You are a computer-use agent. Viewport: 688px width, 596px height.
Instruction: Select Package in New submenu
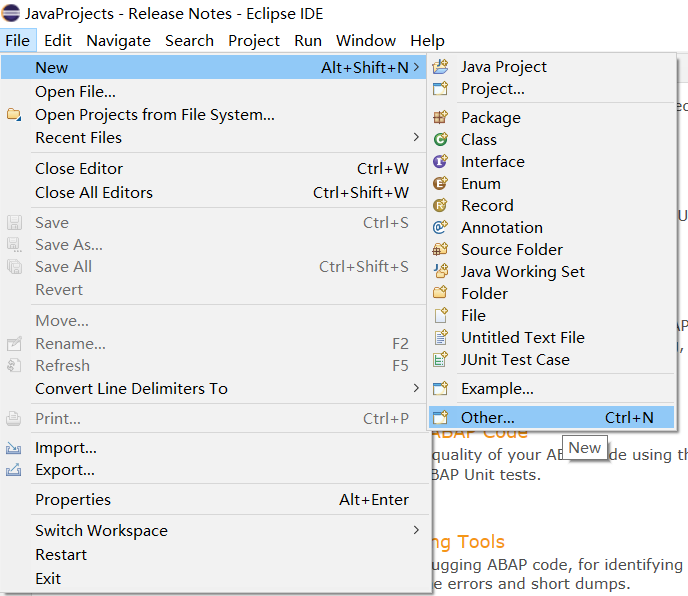(552, 118)
